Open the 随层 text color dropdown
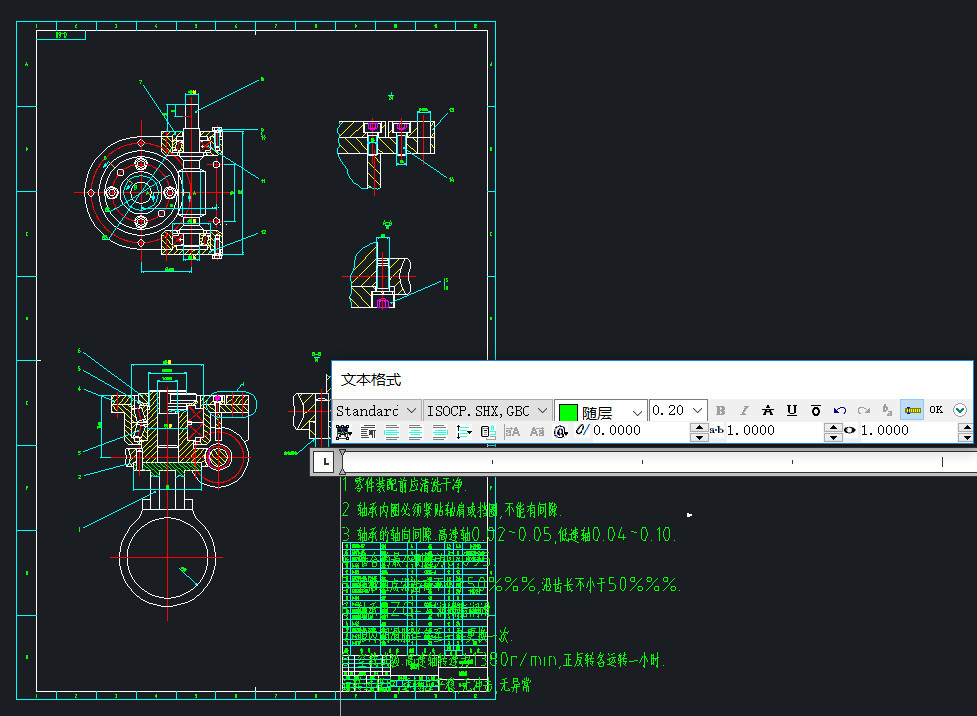Screen dimensions: 977x716 coord(600,412)
